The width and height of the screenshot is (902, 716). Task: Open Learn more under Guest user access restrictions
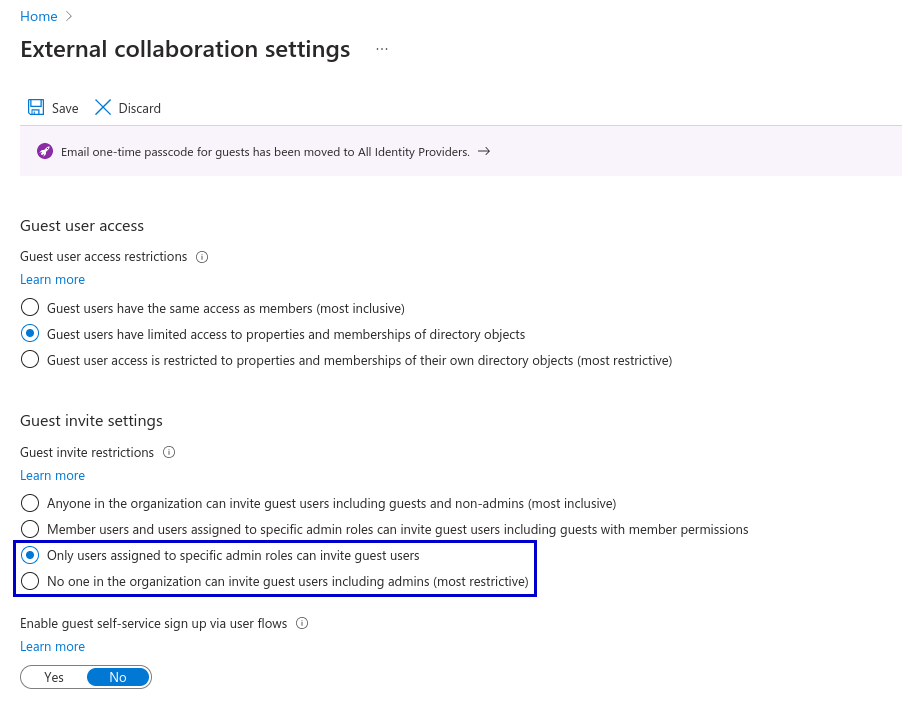pos(52,279)
